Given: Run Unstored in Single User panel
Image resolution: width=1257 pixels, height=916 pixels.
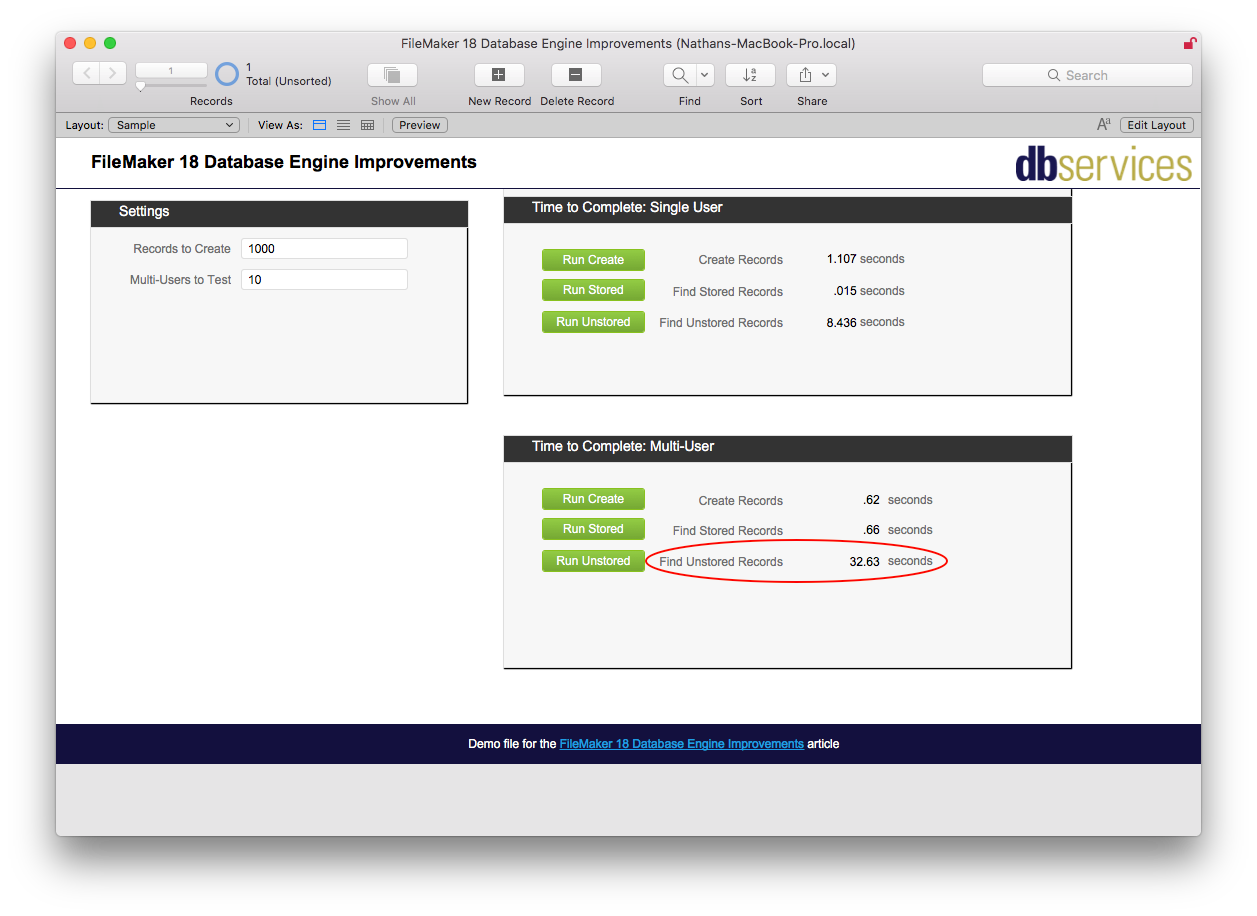Looking at the screenshot, I should [x=593, y=322].
